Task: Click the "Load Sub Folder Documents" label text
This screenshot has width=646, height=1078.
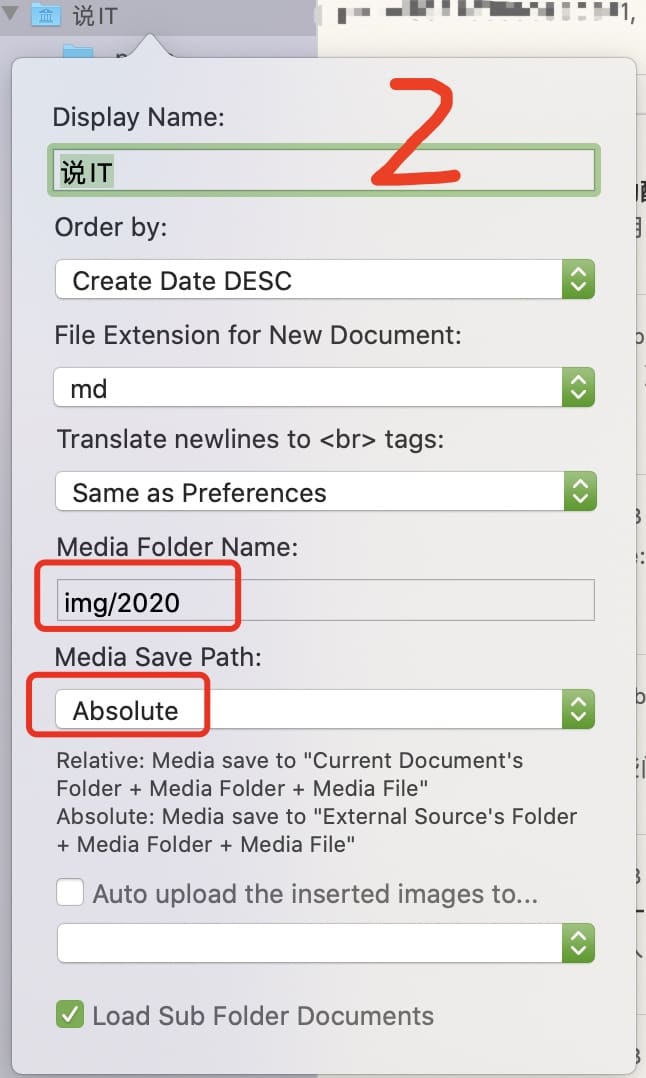Action: pos(263,1016)
